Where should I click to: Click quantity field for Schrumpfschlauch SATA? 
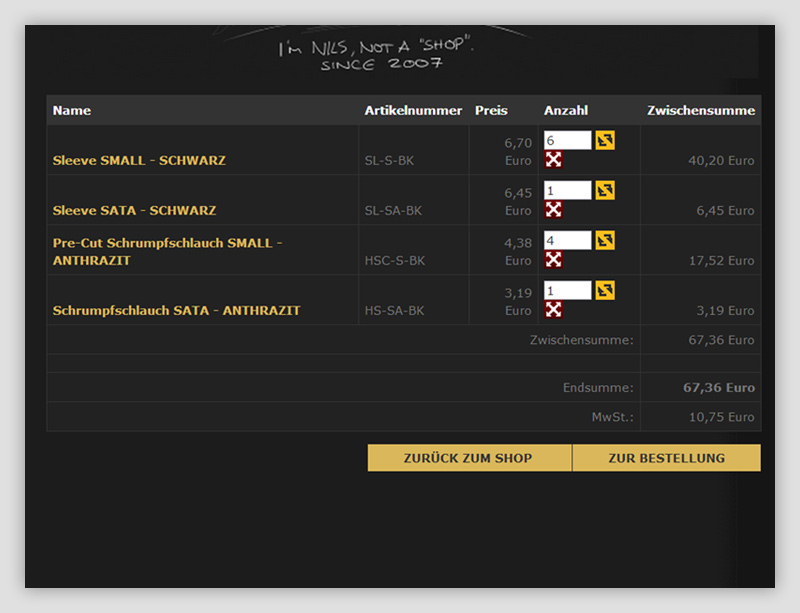point(567,290)
